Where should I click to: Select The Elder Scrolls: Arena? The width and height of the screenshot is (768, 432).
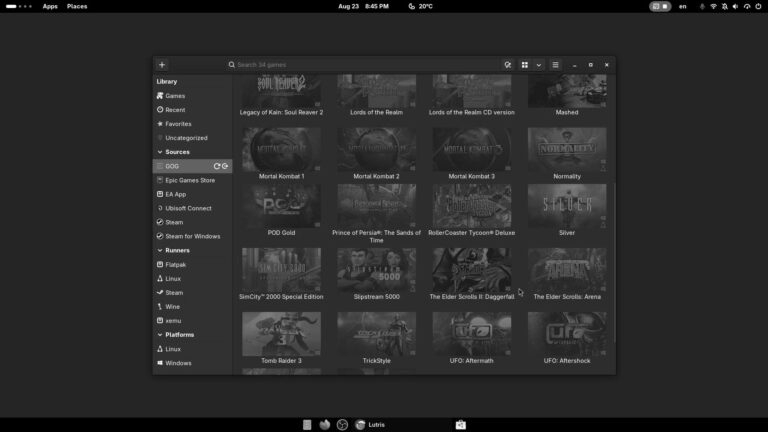click(567, 274)
